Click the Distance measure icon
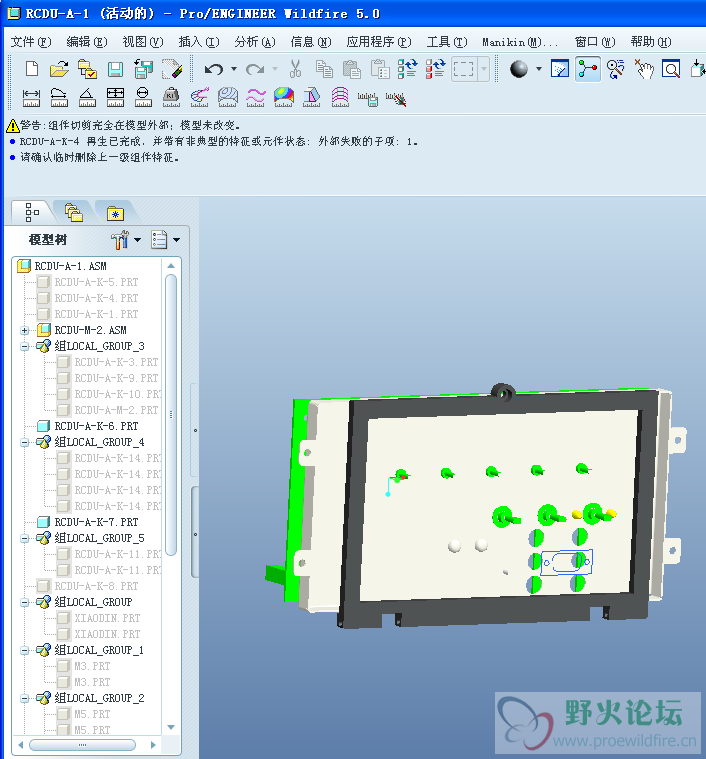This screenshot has height=759, width=706. [x=31, y=97]
